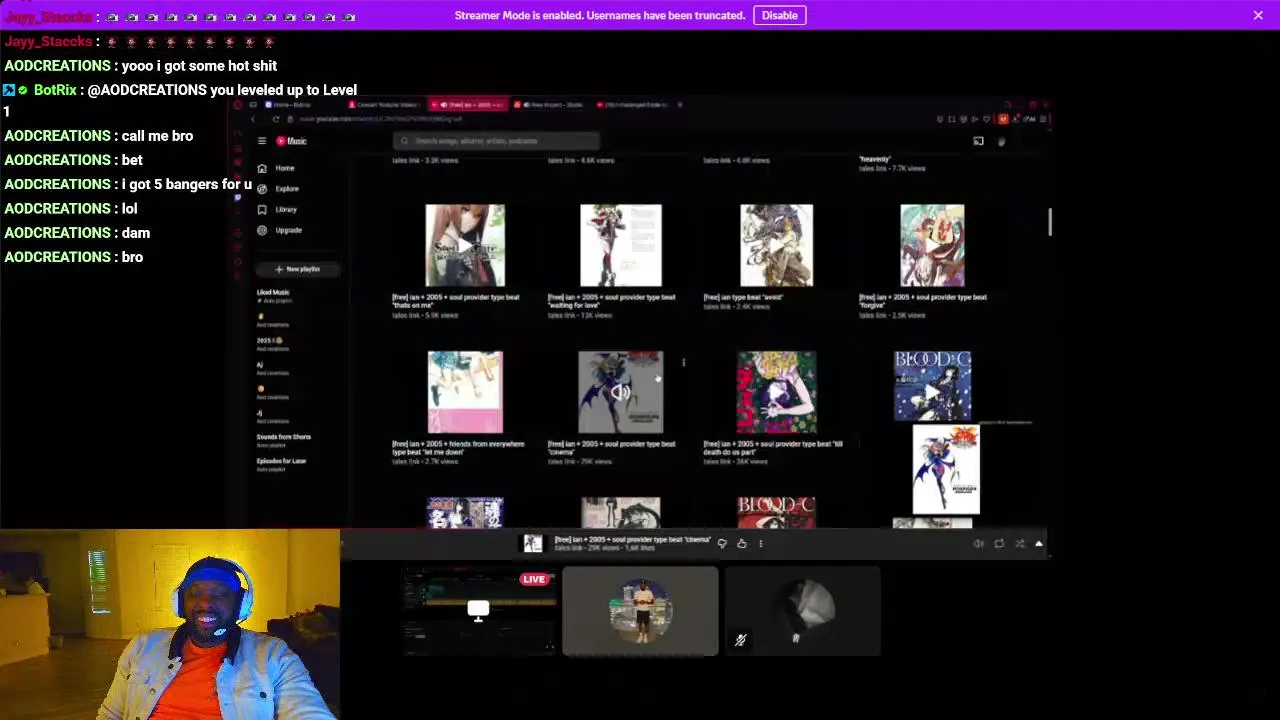Go to Home in the Music sidebar
The image size is (1280, 720).
tap(276, 168)
